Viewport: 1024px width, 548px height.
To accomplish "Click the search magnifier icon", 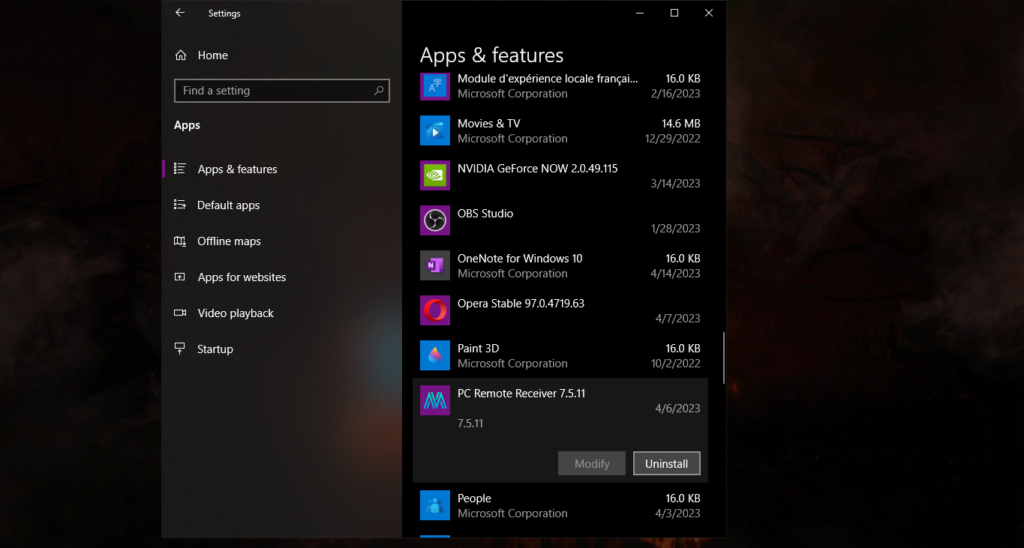I will [x=379, y=91].
